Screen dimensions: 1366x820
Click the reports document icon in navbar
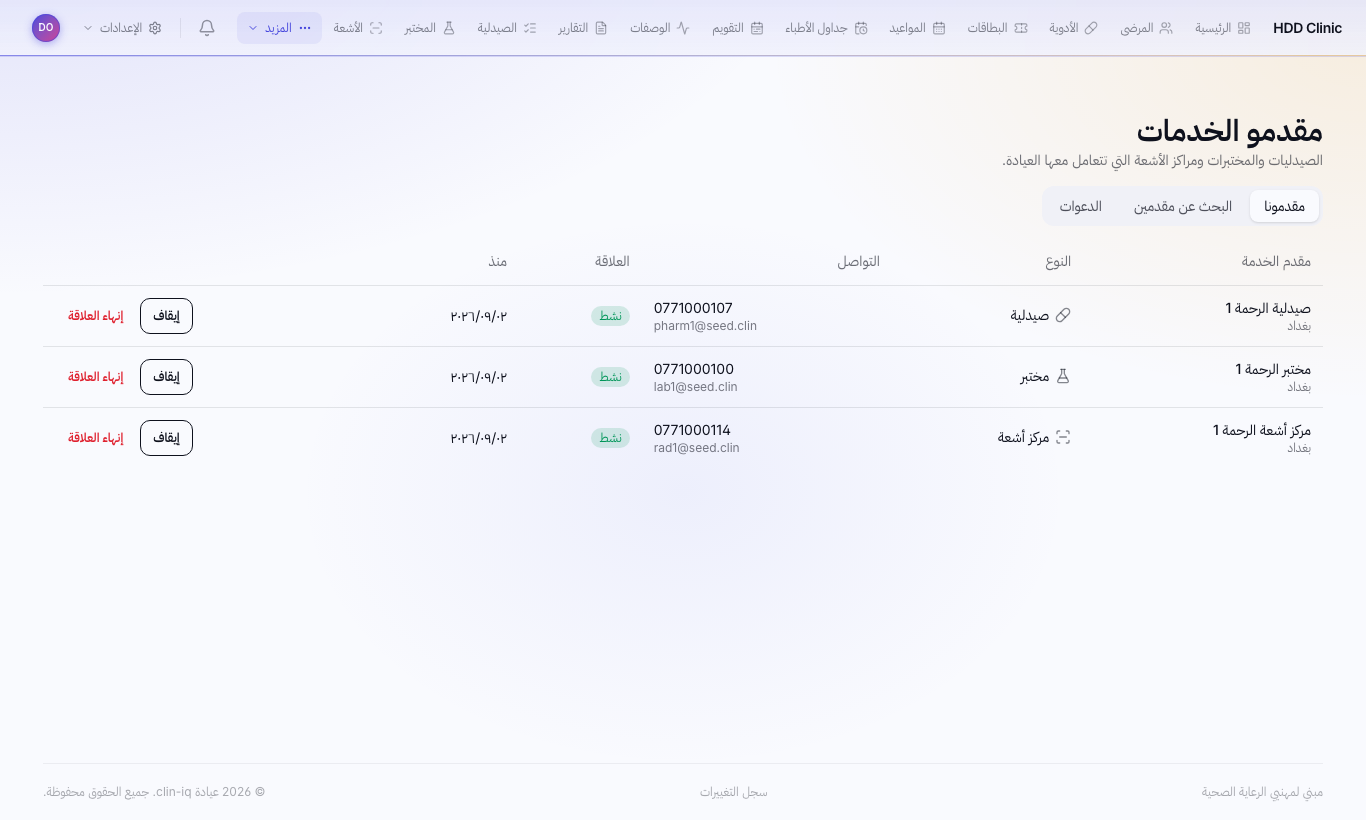[x=601, y=28]
